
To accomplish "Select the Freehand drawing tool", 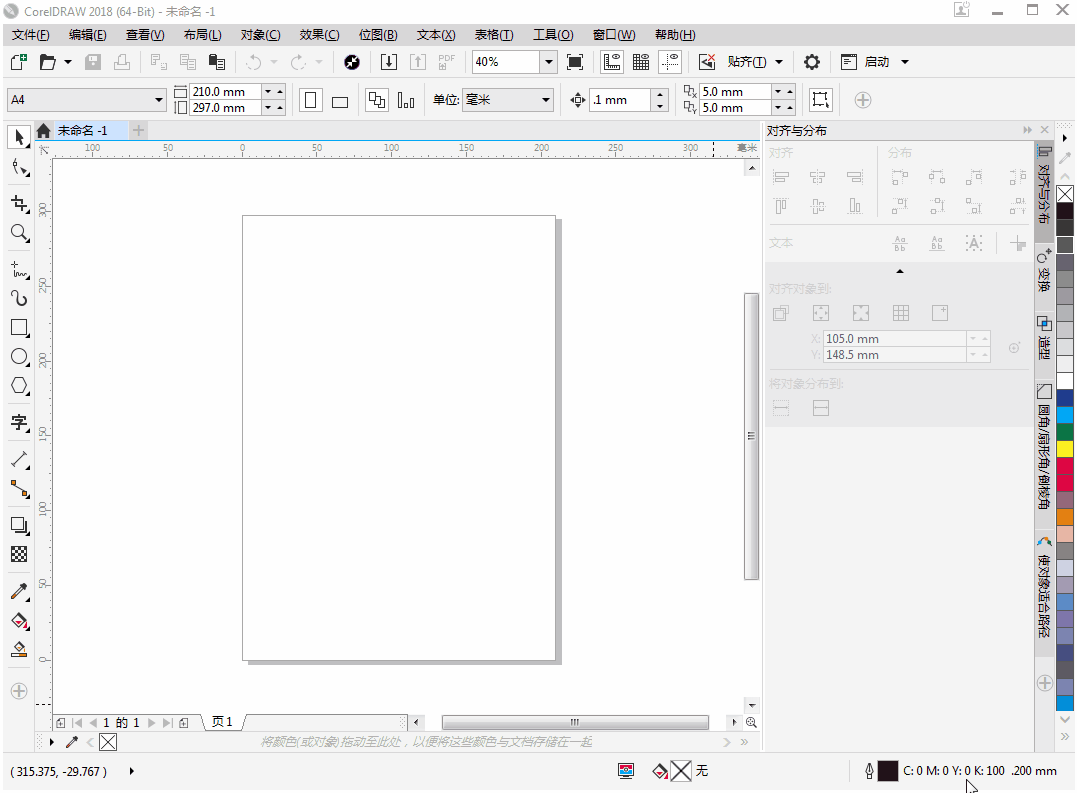I will pyautogui.click(x=19, y=269).
